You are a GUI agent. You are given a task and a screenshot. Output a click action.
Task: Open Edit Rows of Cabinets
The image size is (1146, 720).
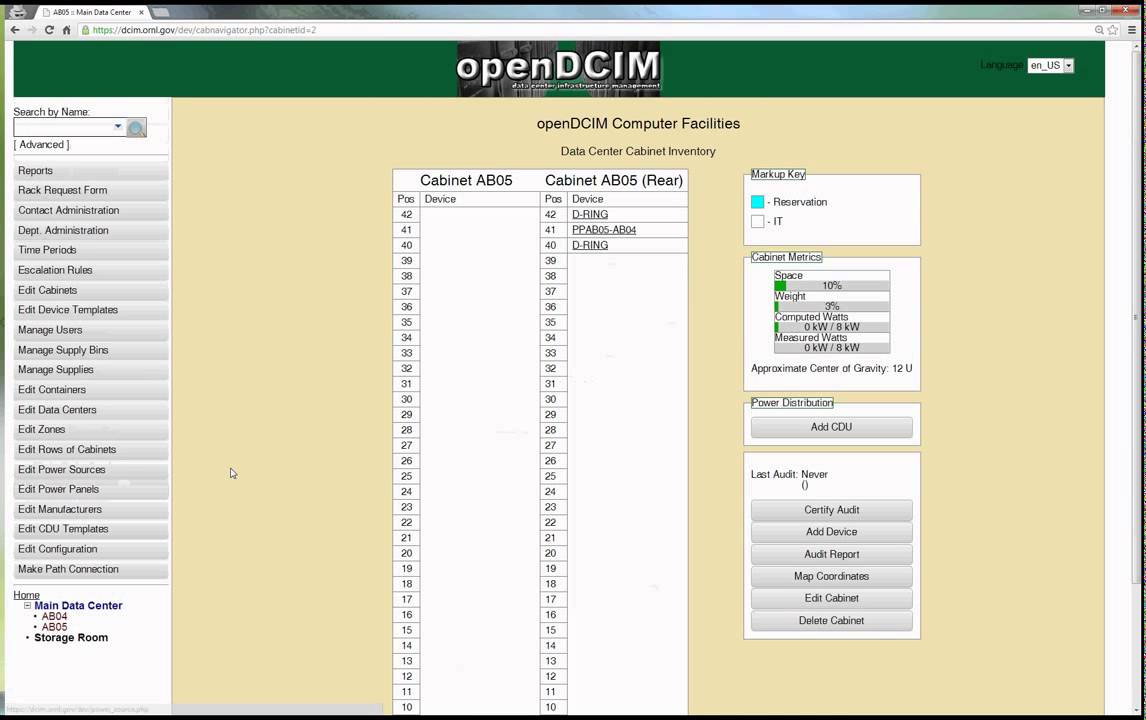click(x=91, y=450)
